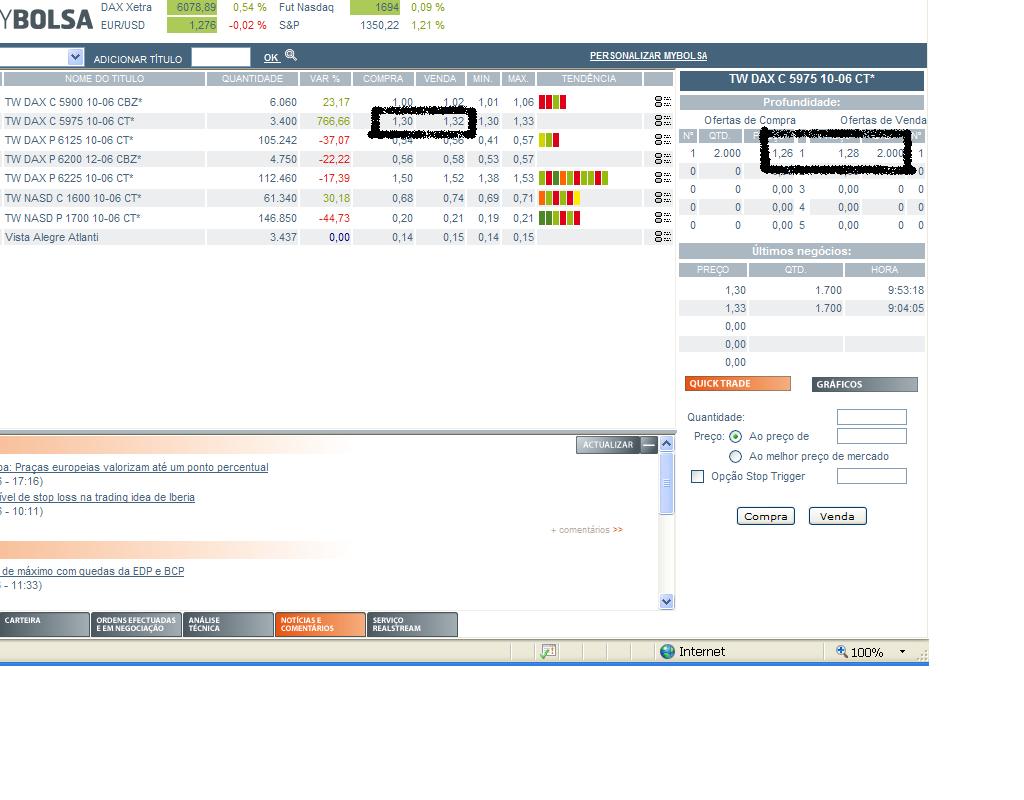This screenshot has height=800, width=1024.
Task: Enable the Opção Stop Trigger checkbox
Action: point(697,476)
